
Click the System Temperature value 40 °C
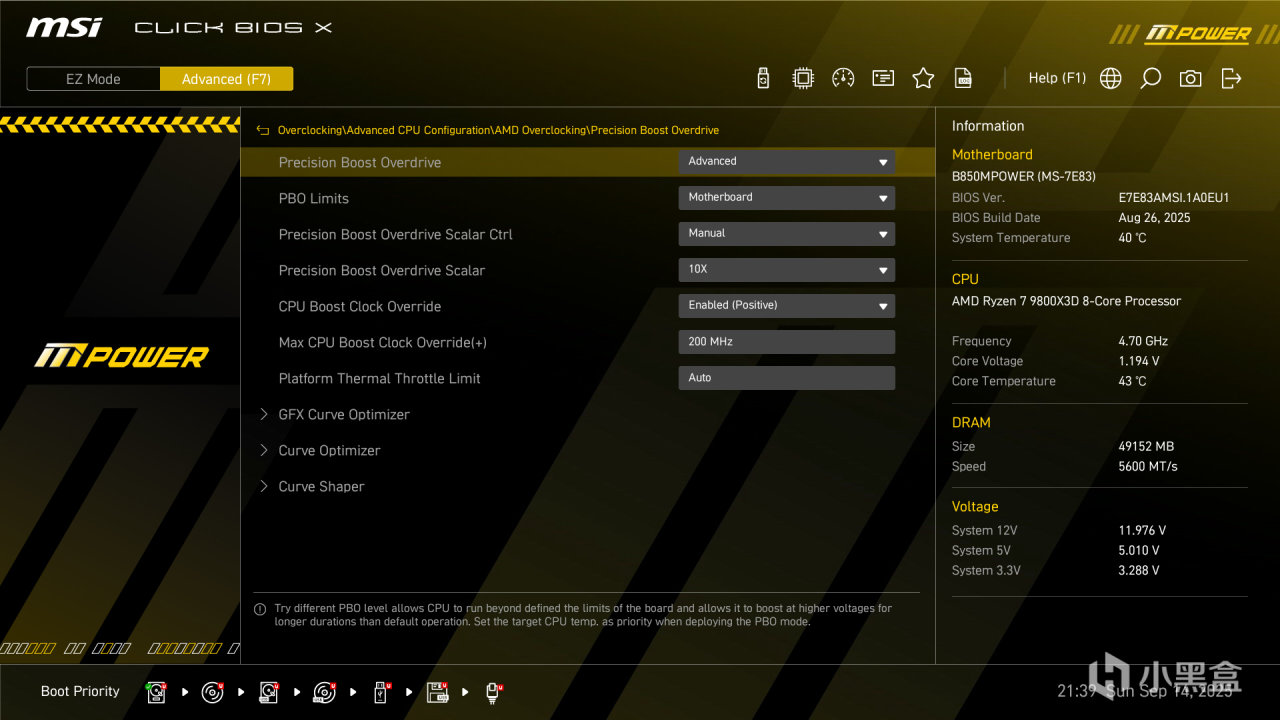coord(1132,238)
